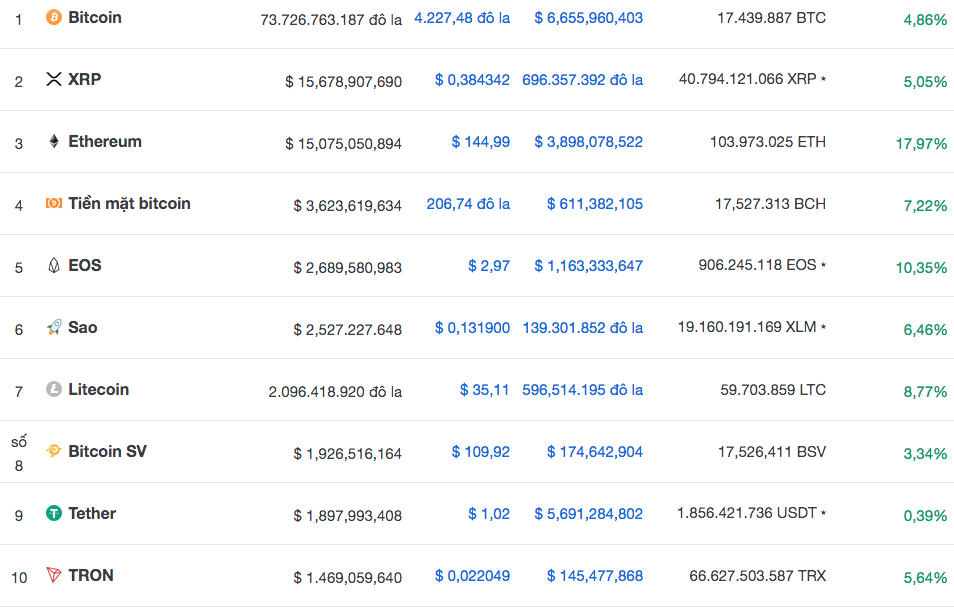Select Tether market cap $ 1,897,993,408
Image resolution: width=954 pixels, height=609 pixels.
tap(347, 516)
